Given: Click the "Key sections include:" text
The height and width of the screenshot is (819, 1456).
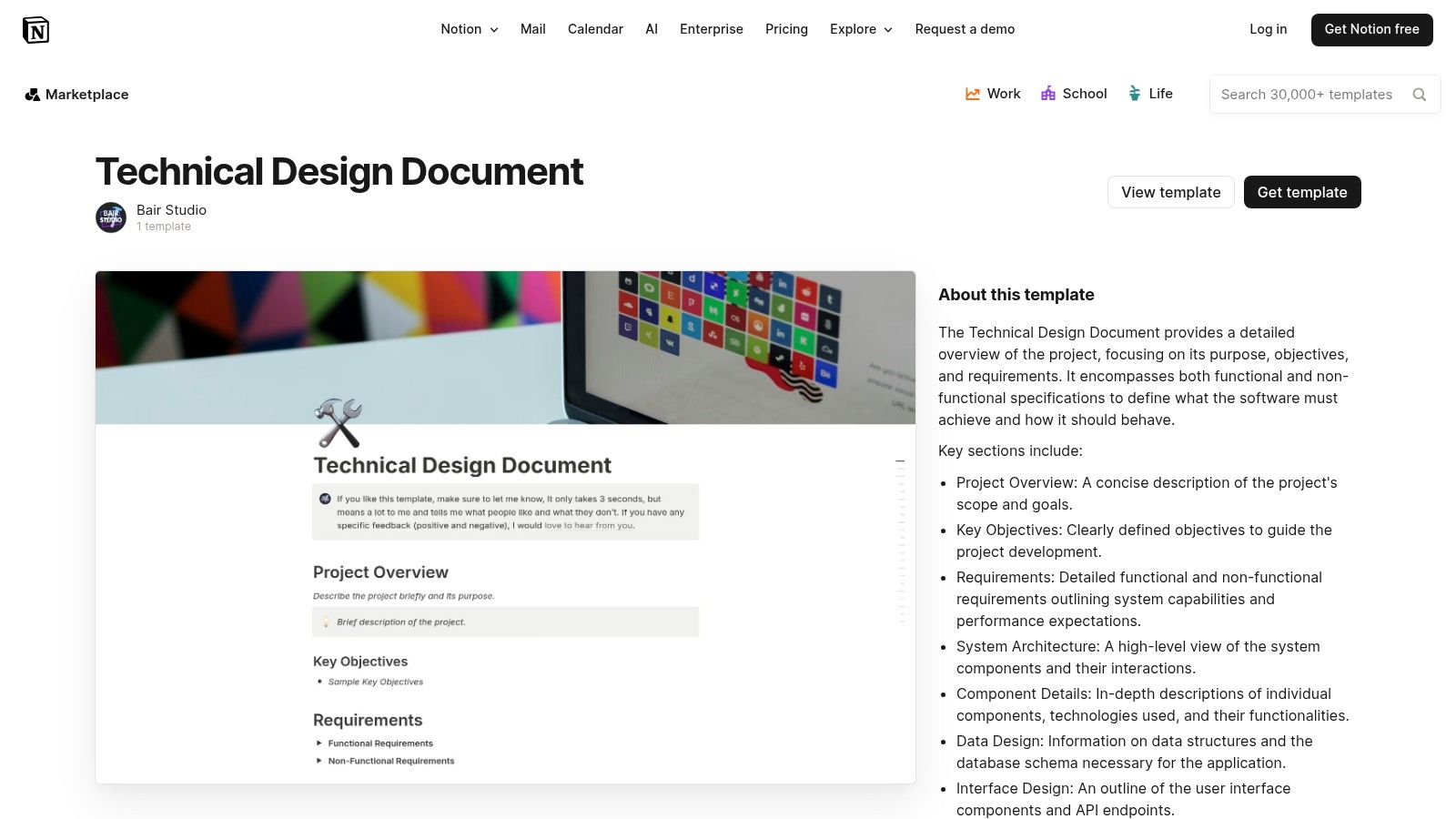Looking at the screenshot, I should (x=1011, y=451).
